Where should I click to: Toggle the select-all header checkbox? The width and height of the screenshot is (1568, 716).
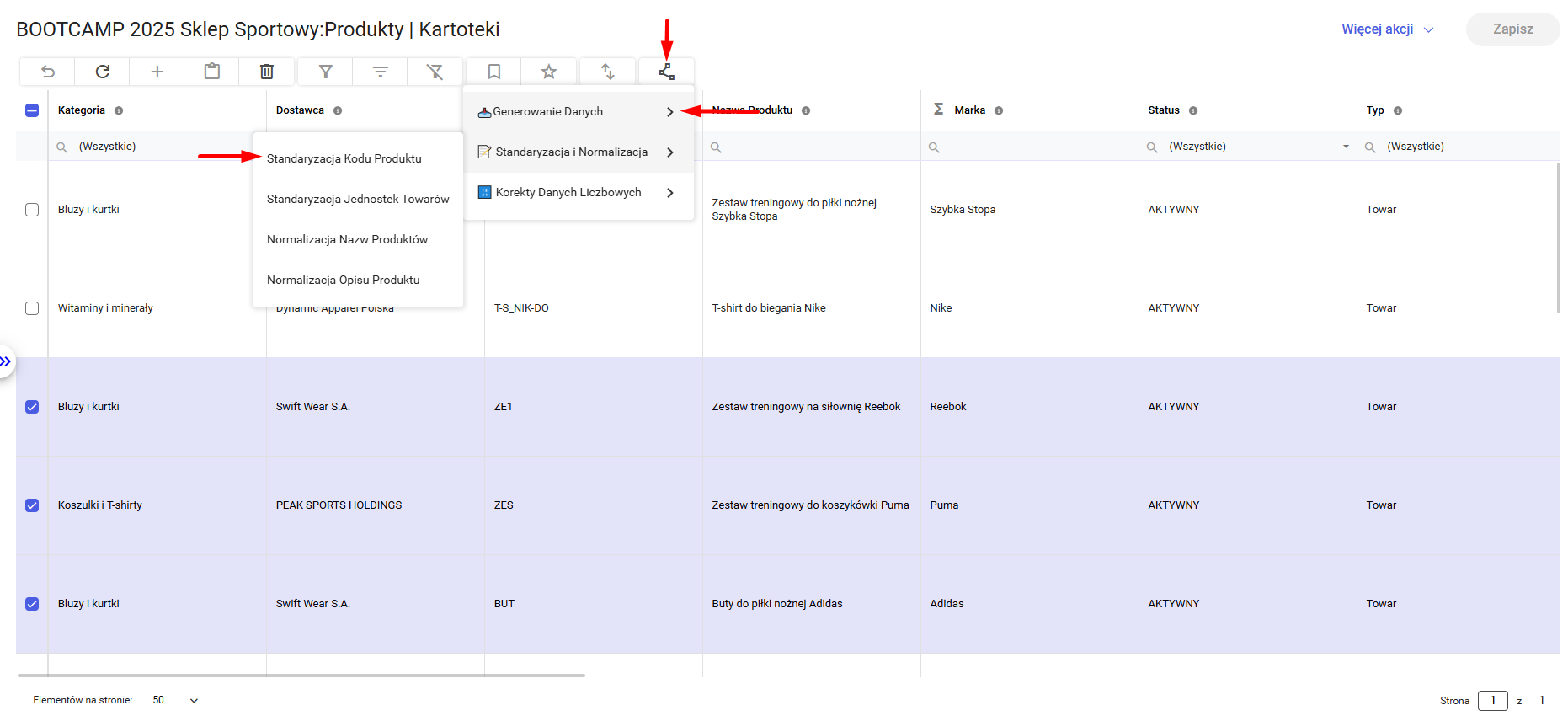tap(32, 110)
